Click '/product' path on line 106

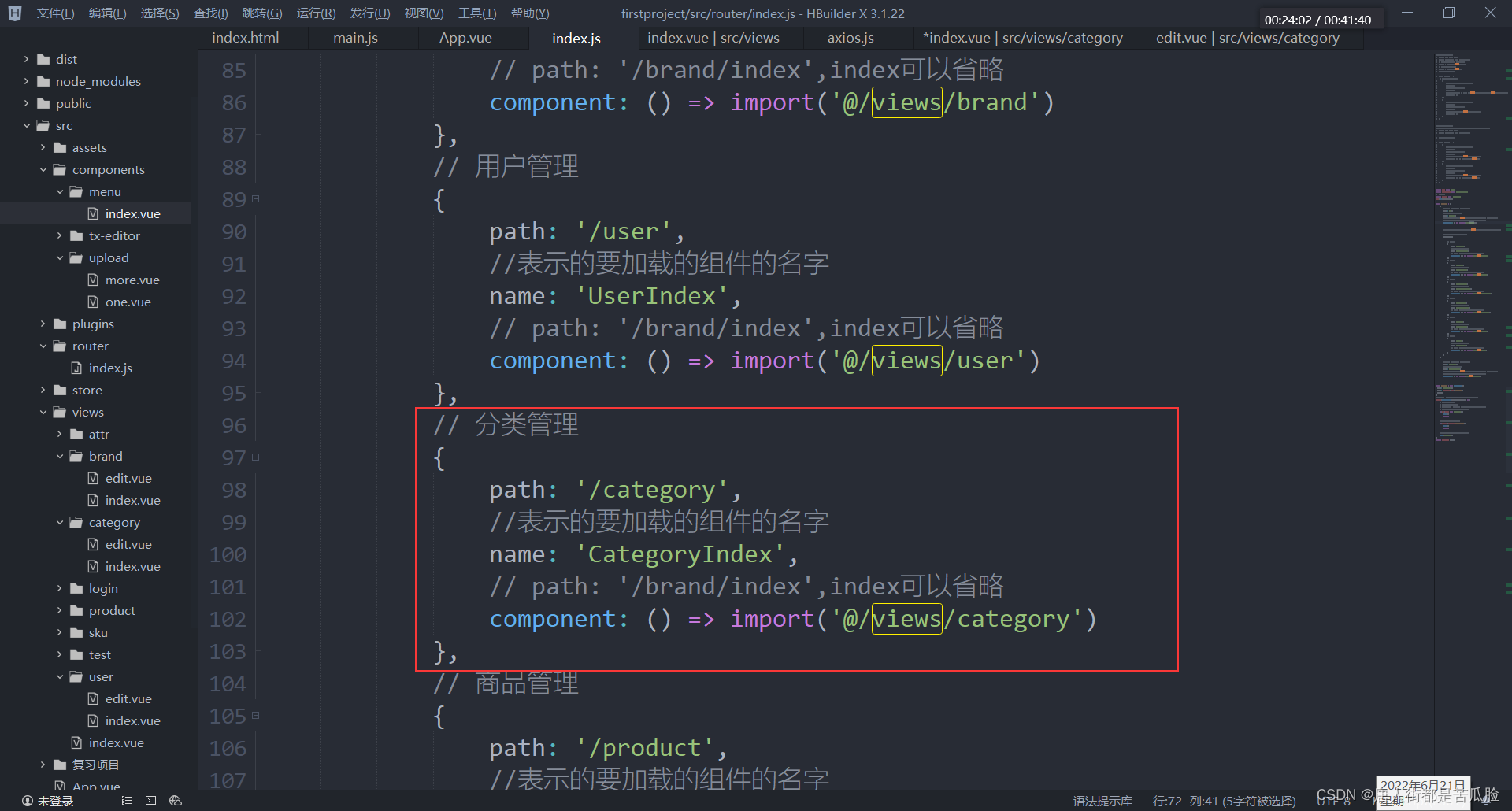coord(645,748)
